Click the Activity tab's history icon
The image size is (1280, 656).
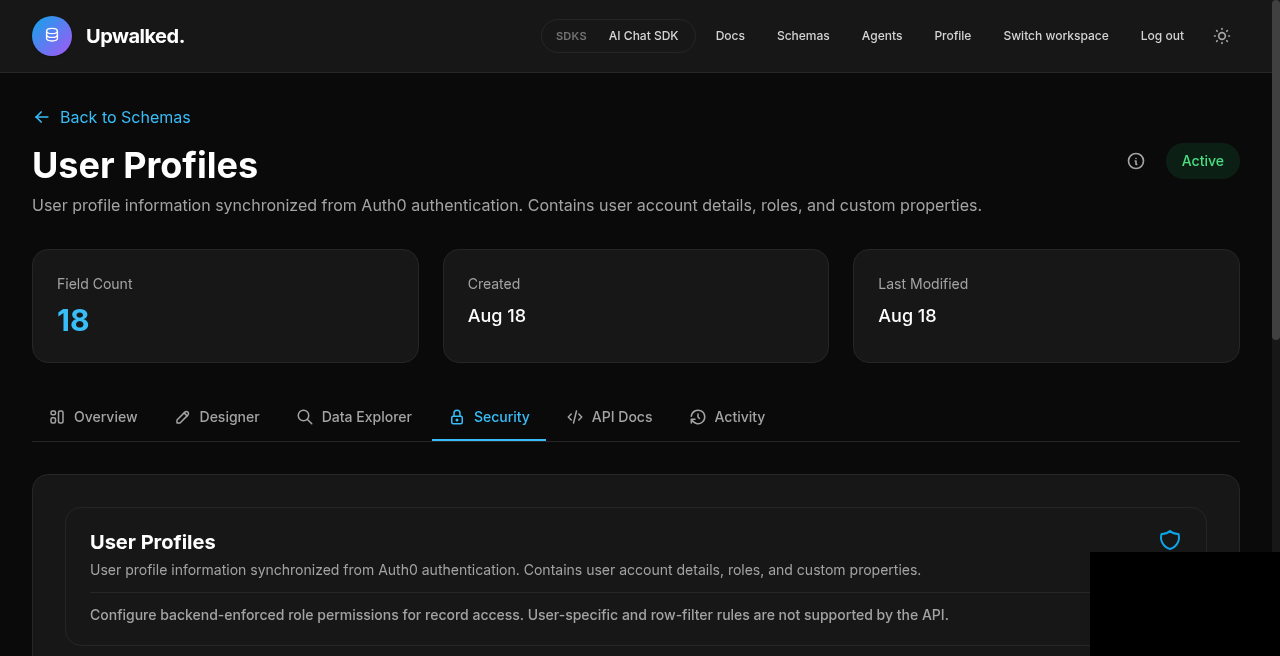[x=698, y=417]
